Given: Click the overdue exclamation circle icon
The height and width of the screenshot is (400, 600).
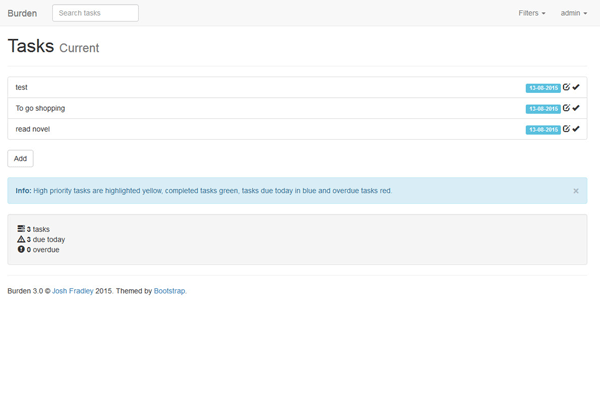Looking at the screenshot, I should (21, 249).
